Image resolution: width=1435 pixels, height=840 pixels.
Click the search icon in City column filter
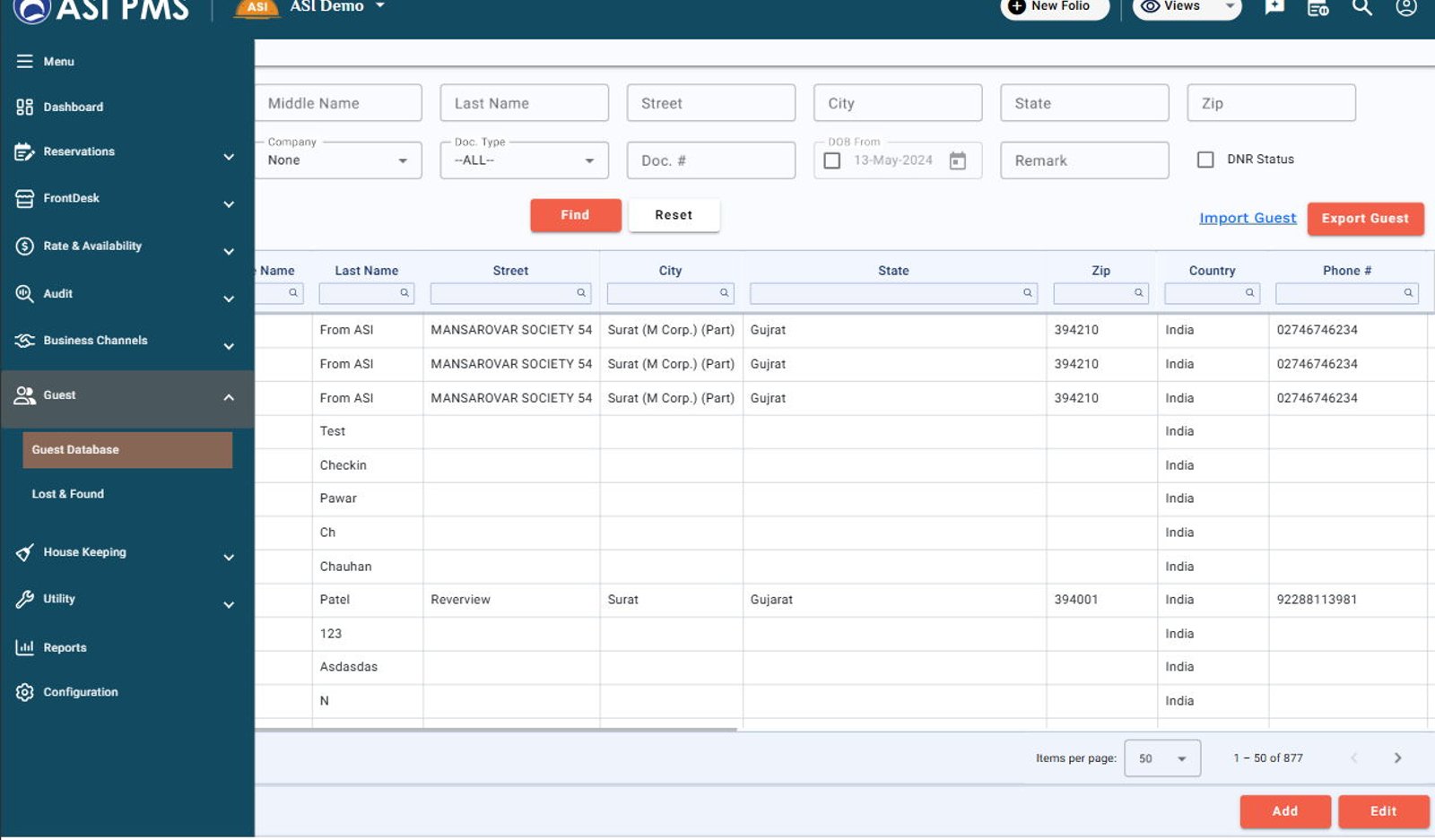724,293
